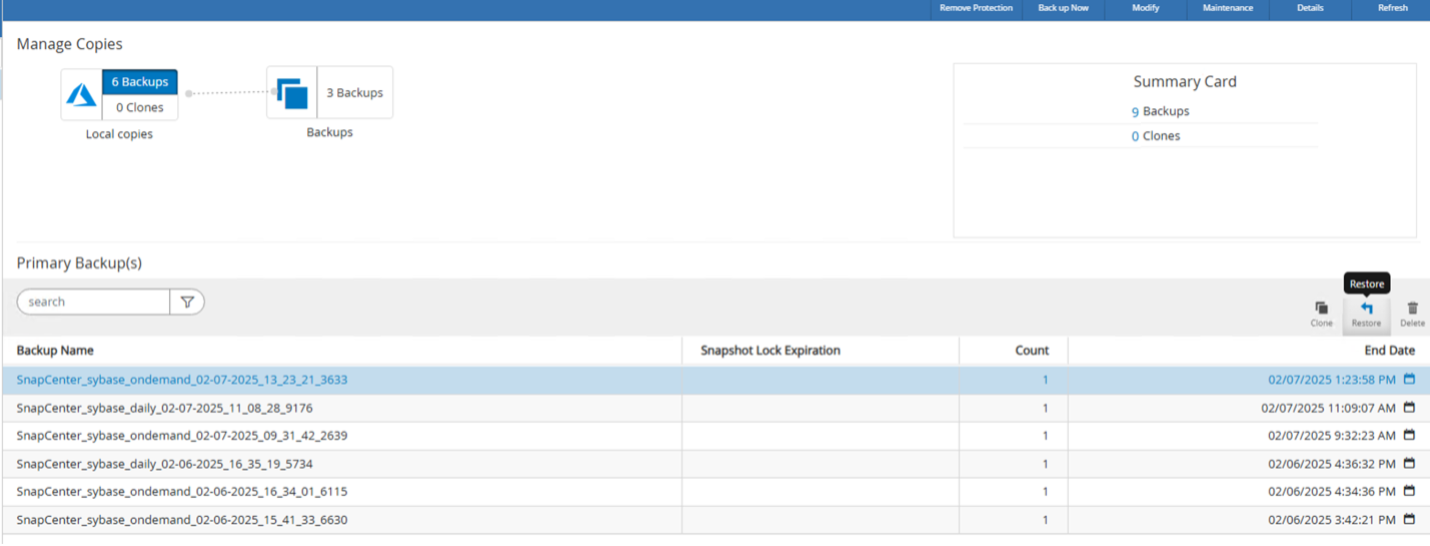The image size is (1430, 546).
Task: Select backup SnapCenter_sybase_daily_02-07-2025_11_08_28_9176
Action: point(165,408)
